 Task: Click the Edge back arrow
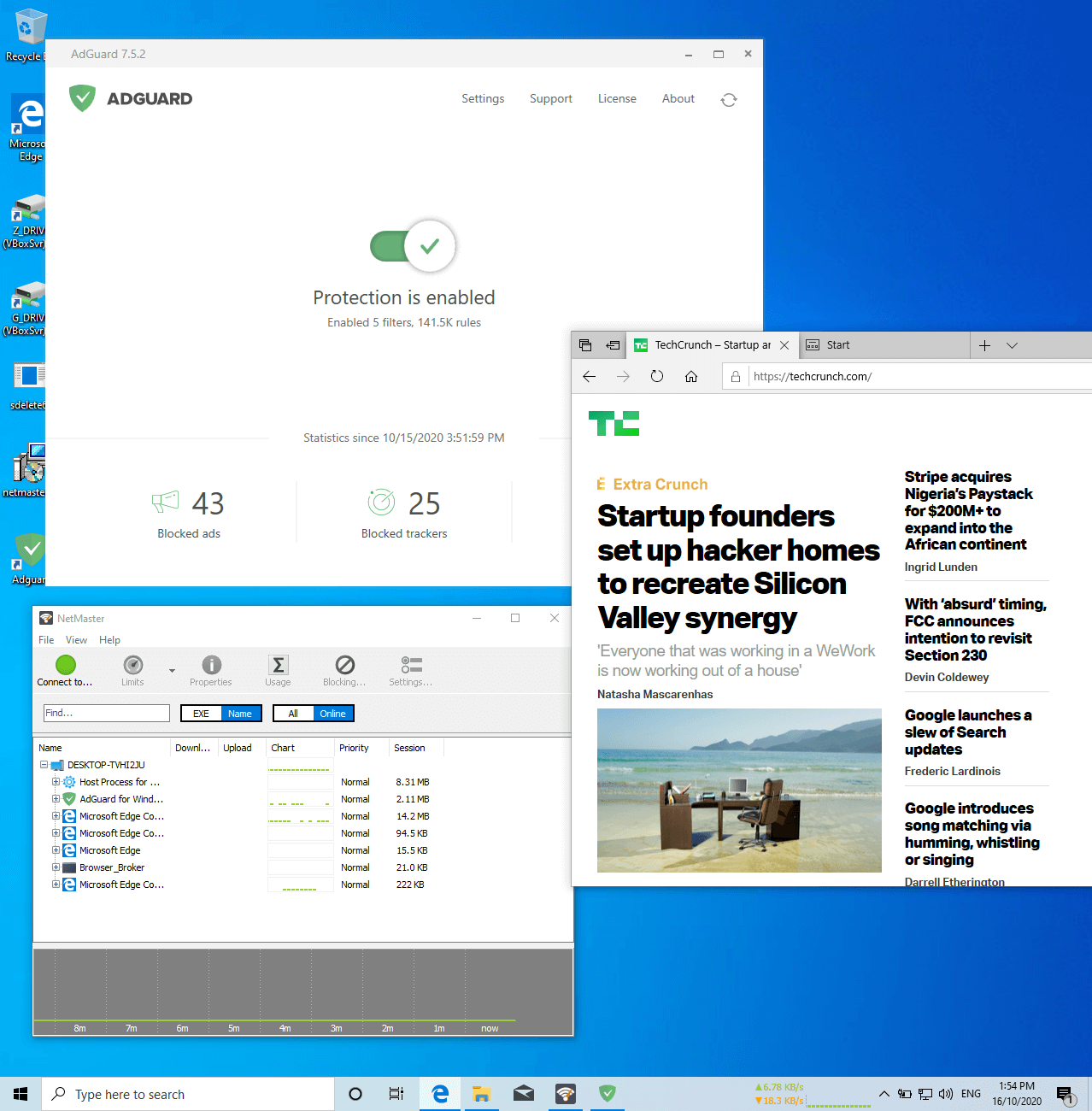590,376
